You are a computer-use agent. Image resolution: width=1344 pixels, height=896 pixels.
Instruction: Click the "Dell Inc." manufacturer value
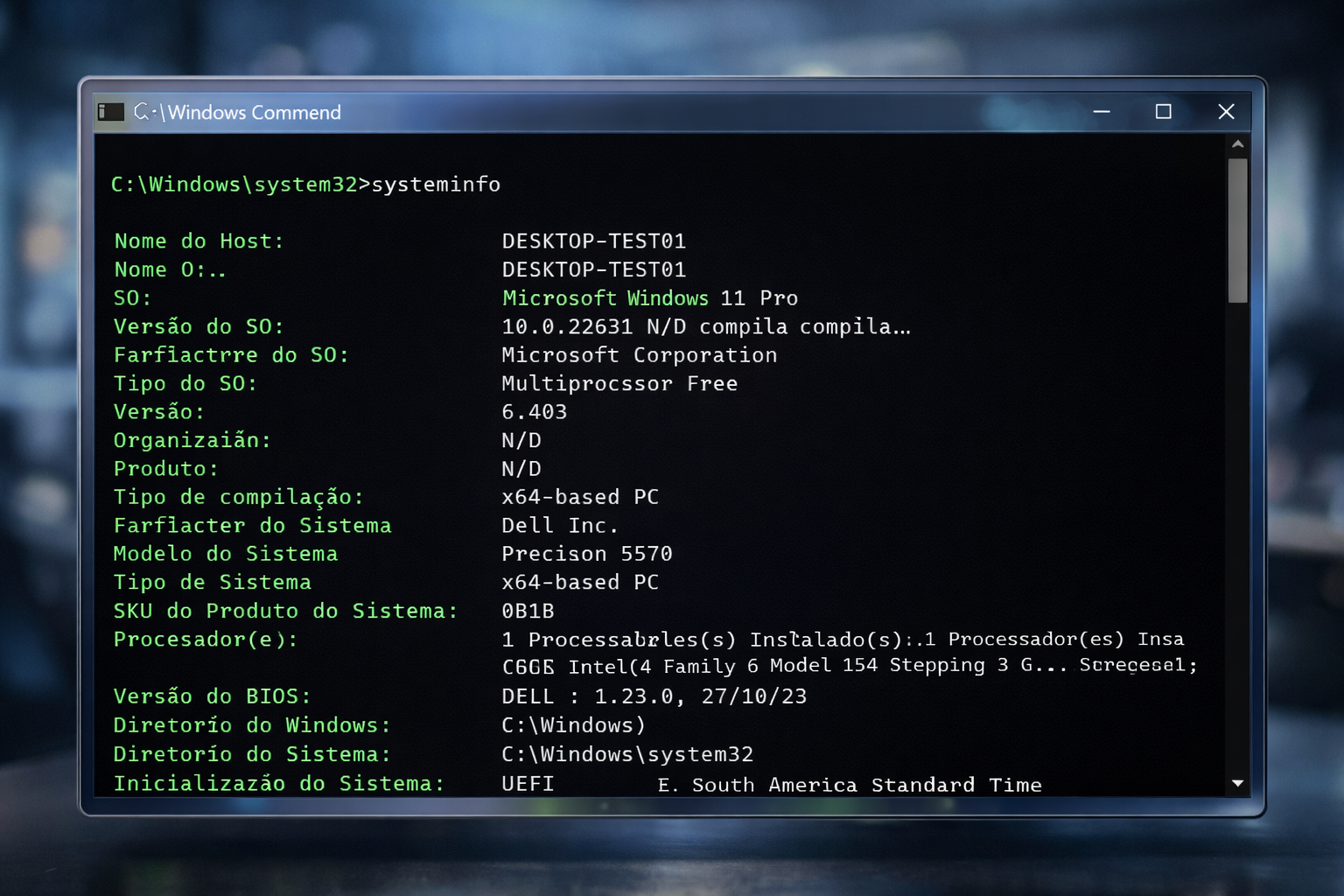559,526
